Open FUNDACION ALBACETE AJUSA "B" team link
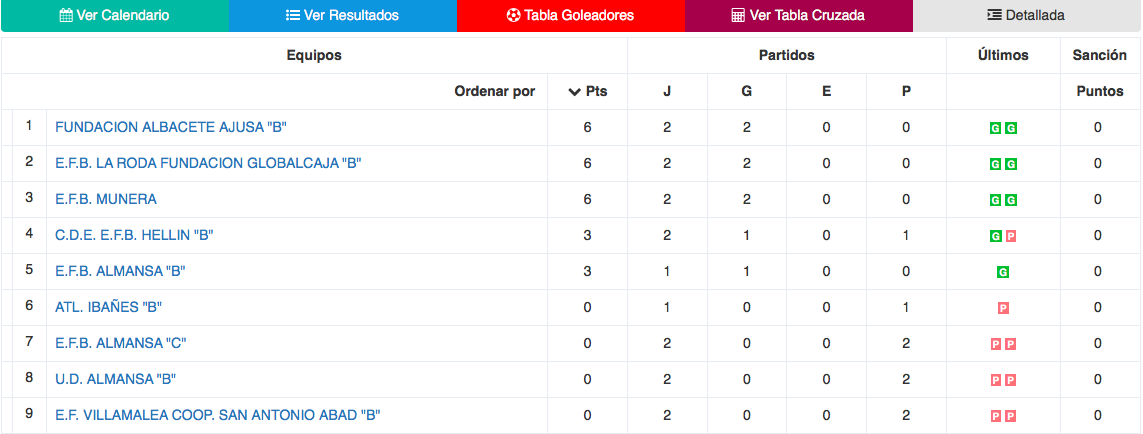 coord(171,127)
